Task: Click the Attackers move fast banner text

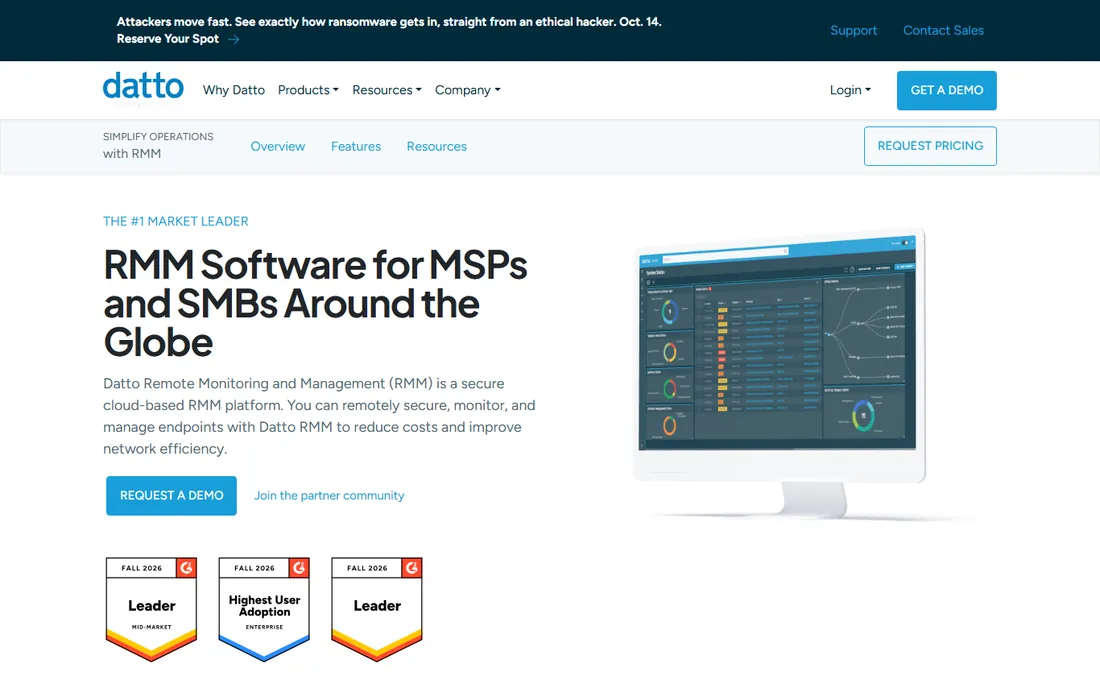Action: 389,22
